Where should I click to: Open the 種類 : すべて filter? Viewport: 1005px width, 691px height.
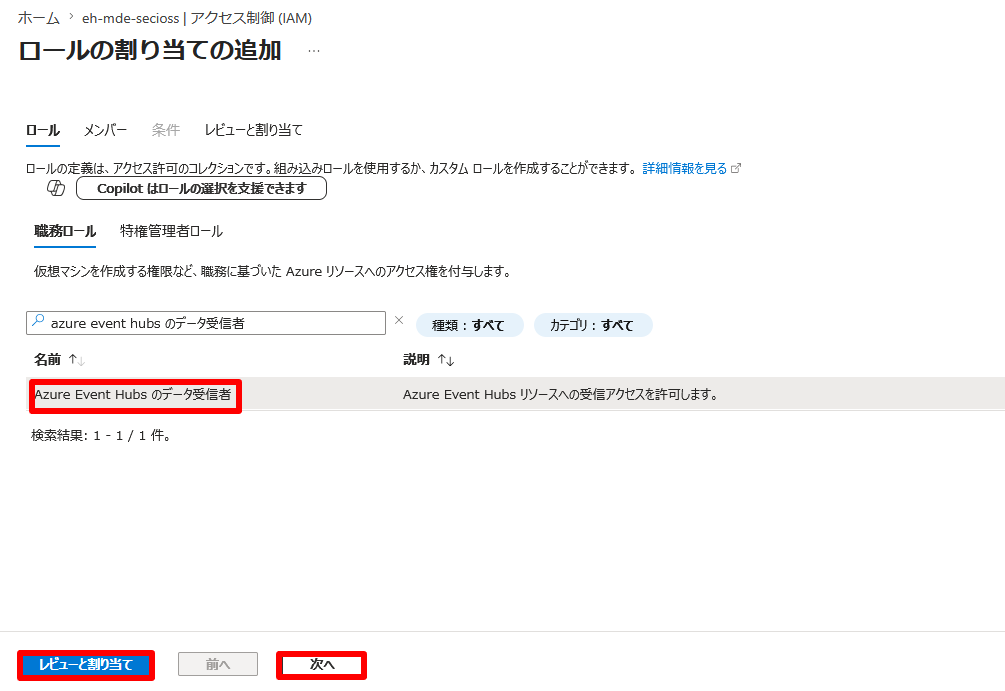469,325
